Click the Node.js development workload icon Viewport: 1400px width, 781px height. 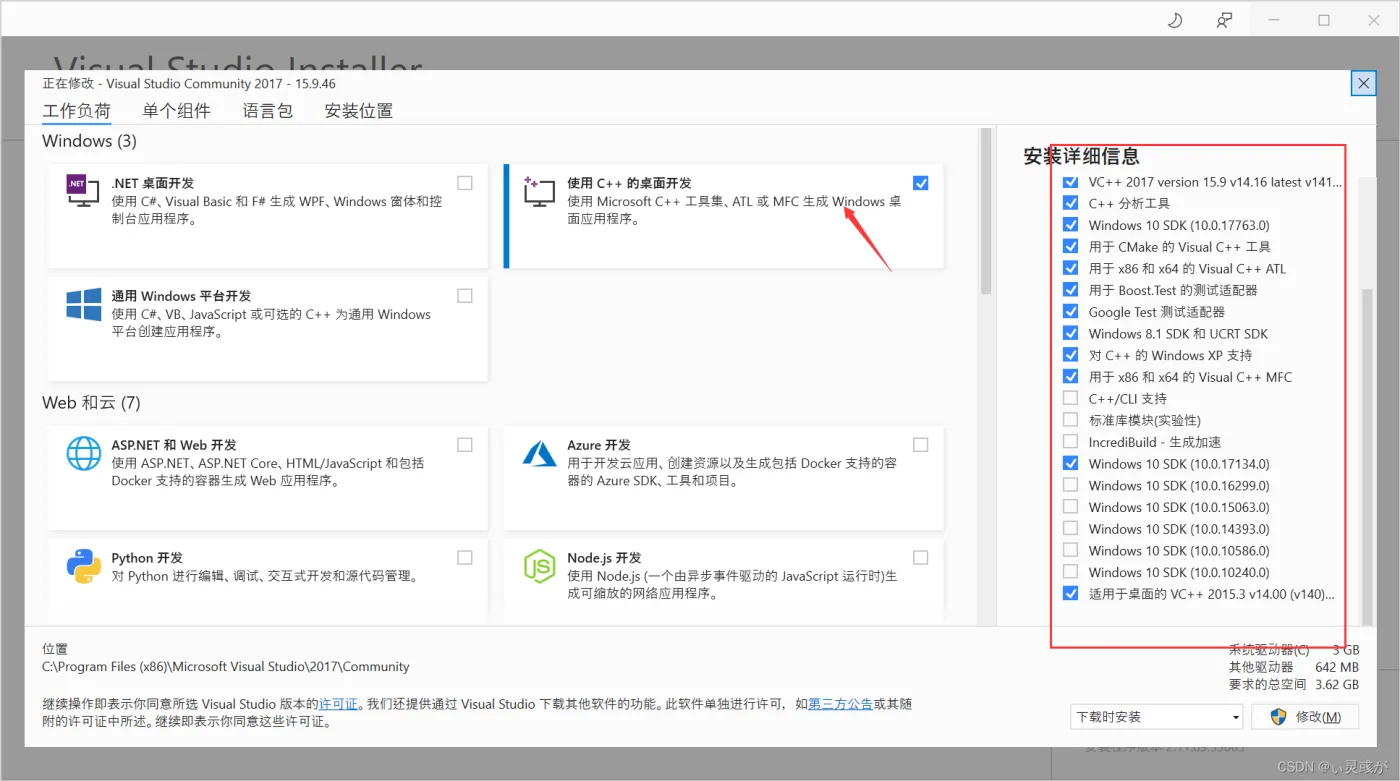[539, 566]
